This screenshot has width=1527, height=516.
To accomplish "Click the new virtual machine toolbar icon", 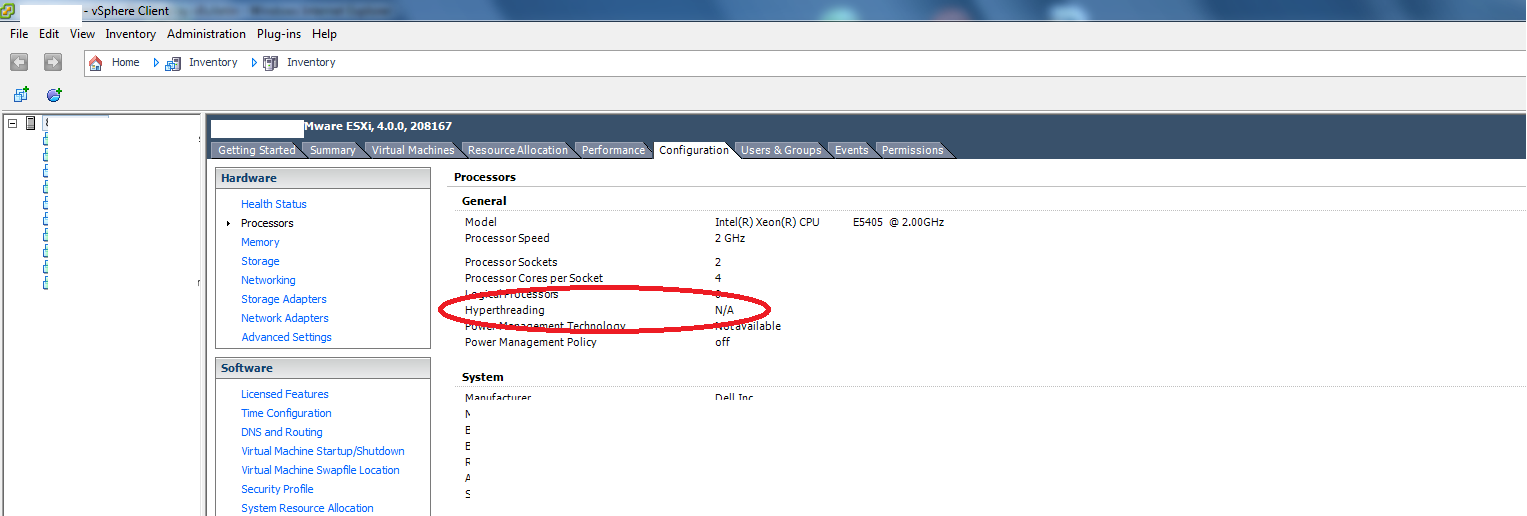I will pos(21,95).
